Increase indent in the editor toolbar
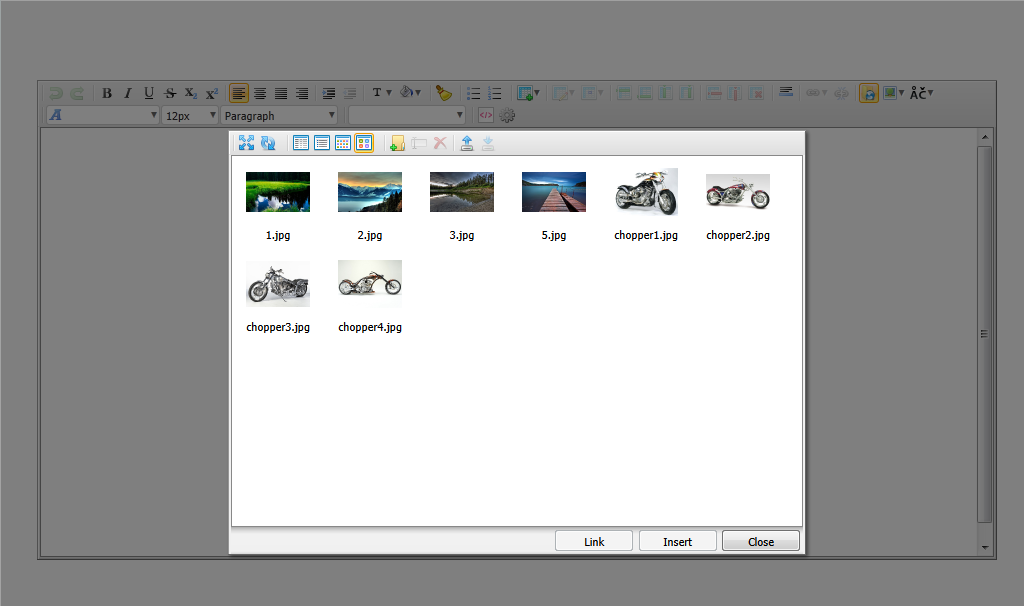Viewport: 1024px width, 606px height. click(329, 93)
